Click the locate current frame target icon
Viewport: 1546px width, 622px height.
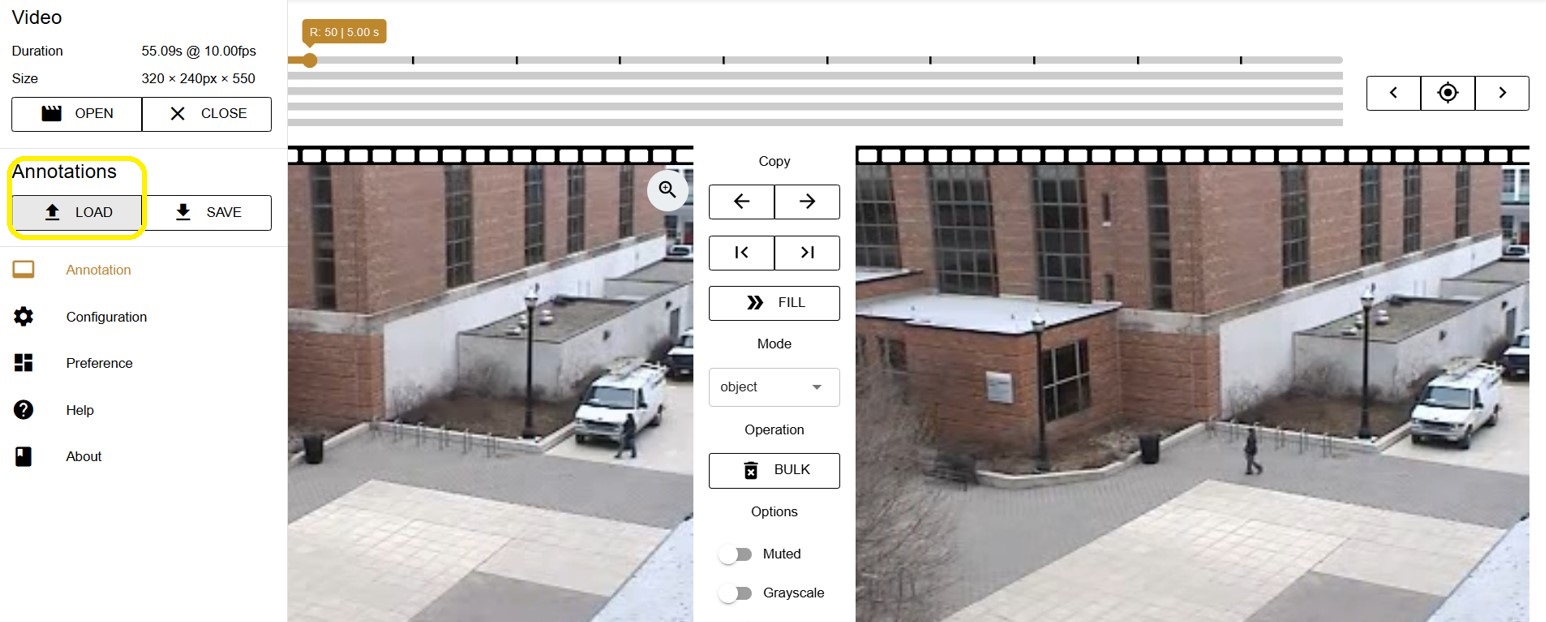pyautogui.click(x=1448, y=93)
